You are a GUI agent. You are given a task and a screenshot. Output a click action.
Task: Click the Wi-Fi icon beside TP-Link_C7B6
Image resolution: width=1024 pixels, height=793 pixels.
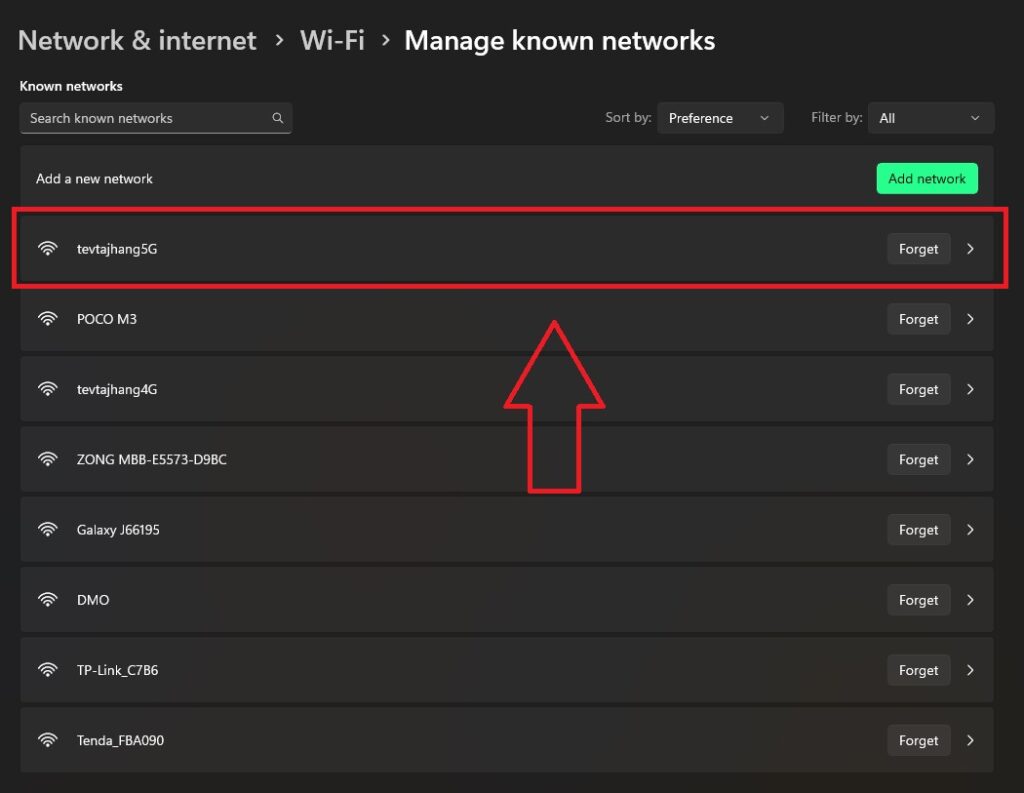pyautogui.click(x=48, y=670)
